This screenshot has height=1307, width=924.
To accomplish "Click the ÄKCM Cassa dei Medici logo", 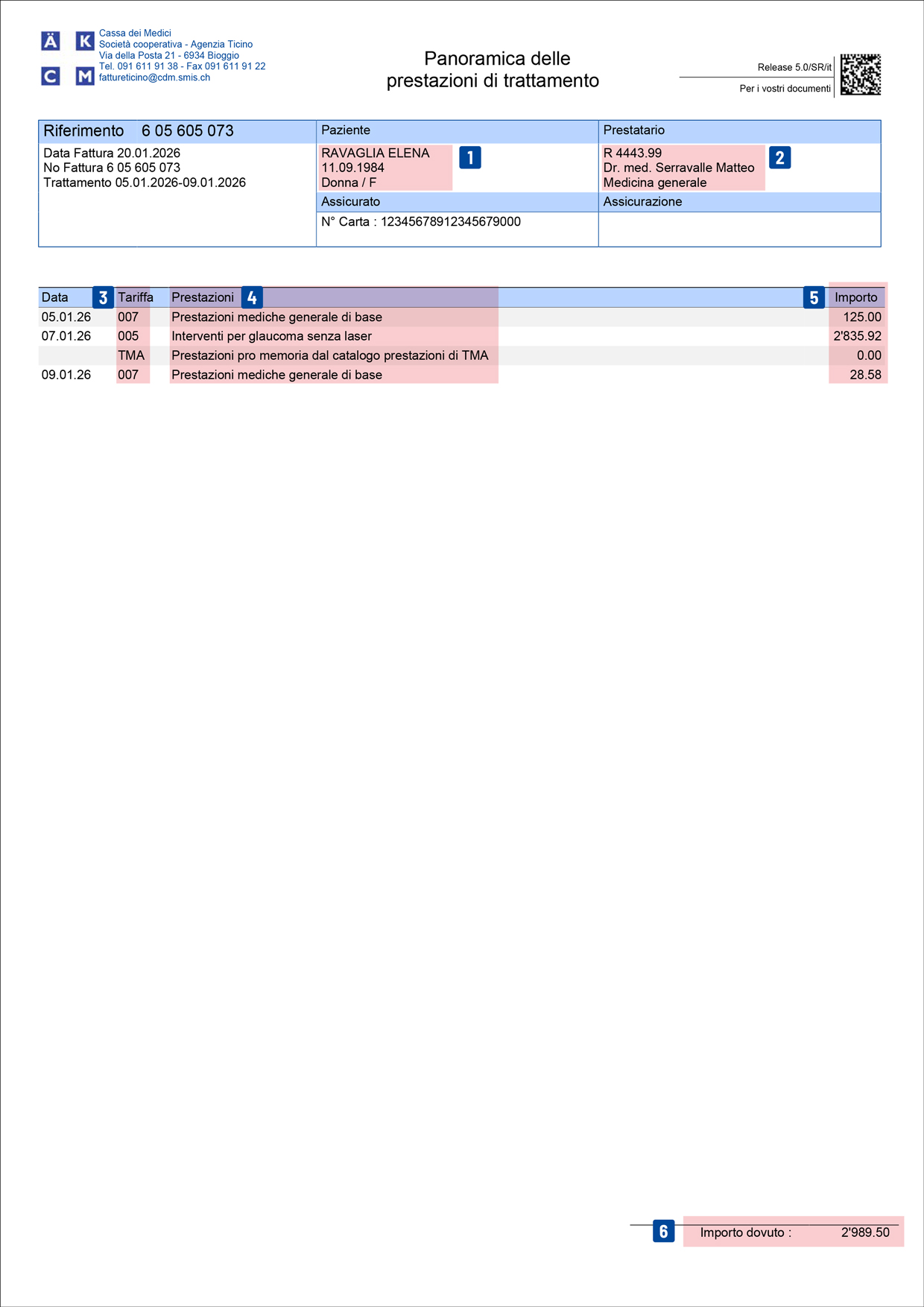I will tap(68, 58).
